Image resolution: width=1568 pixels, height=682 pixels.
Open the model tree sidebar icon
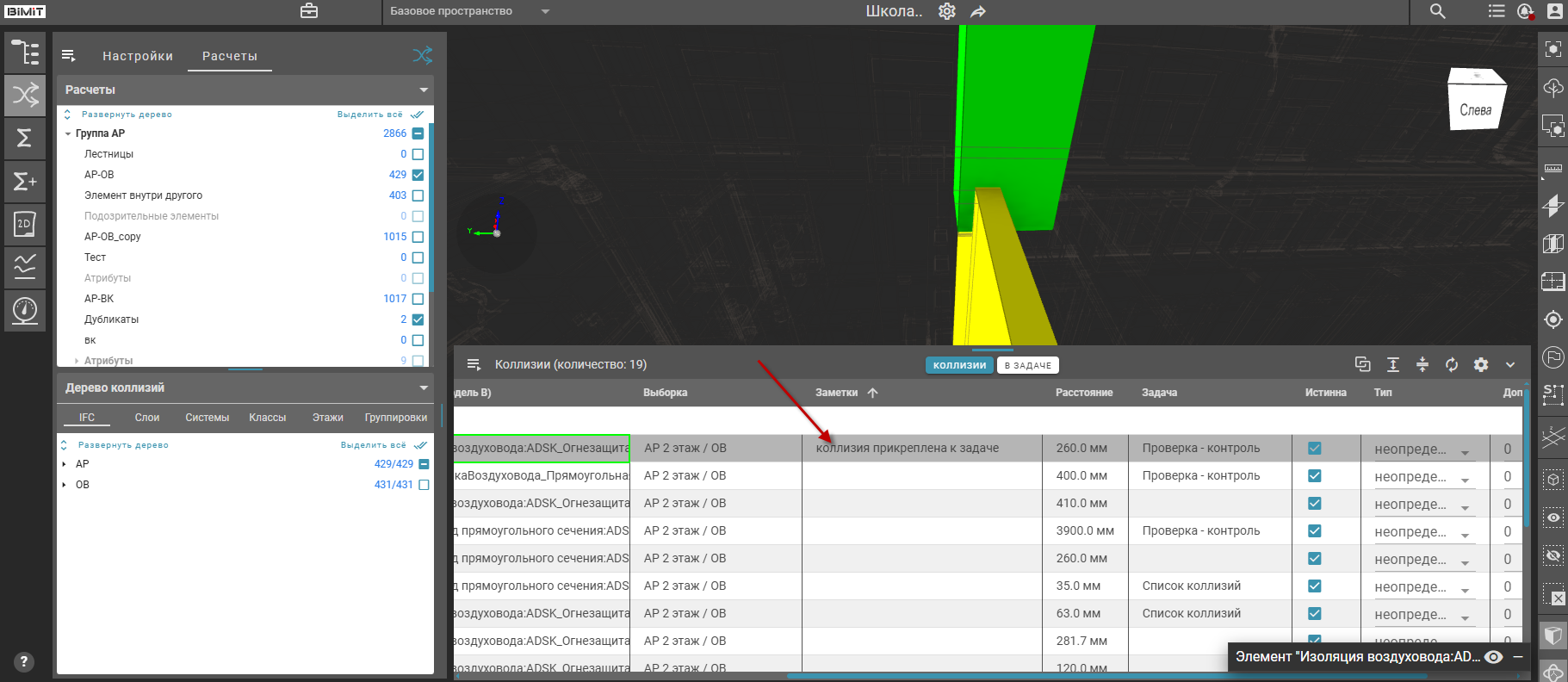coord(25,53)
